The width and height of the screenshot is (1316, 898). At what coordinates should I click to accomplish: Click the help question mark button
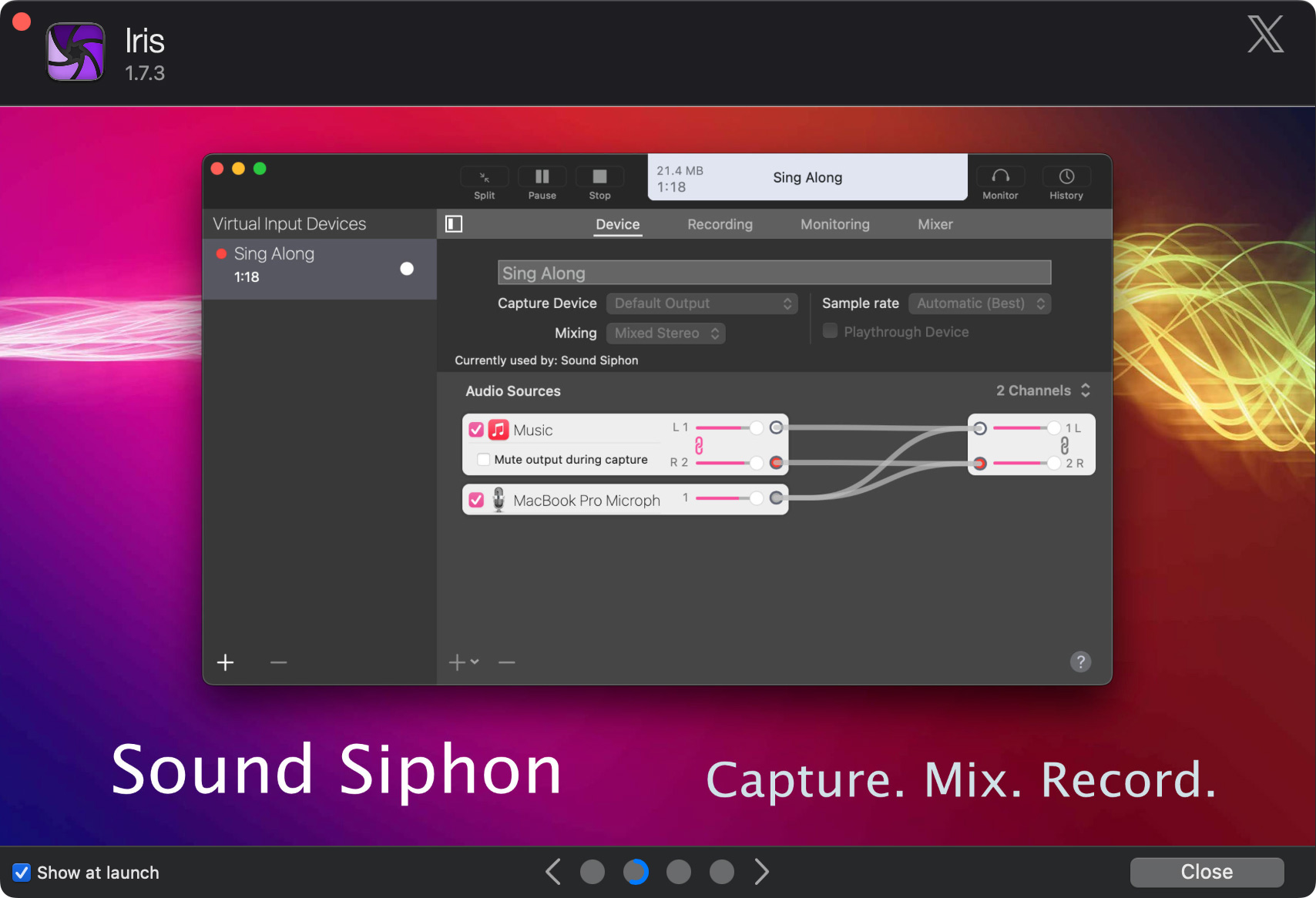coord(1080,662)
